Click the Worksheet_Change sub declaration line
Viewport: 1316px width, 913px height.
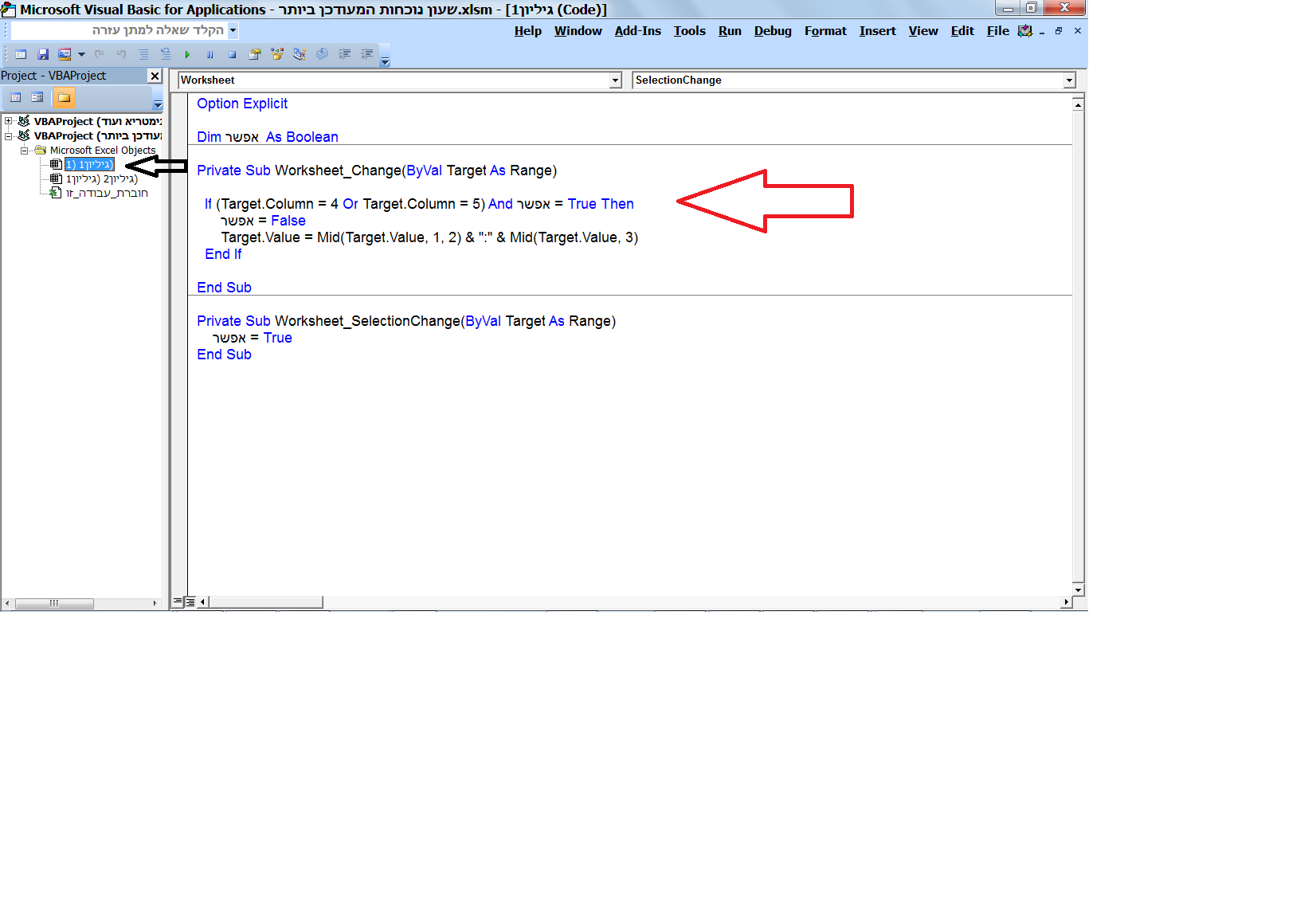coord(377,170)
